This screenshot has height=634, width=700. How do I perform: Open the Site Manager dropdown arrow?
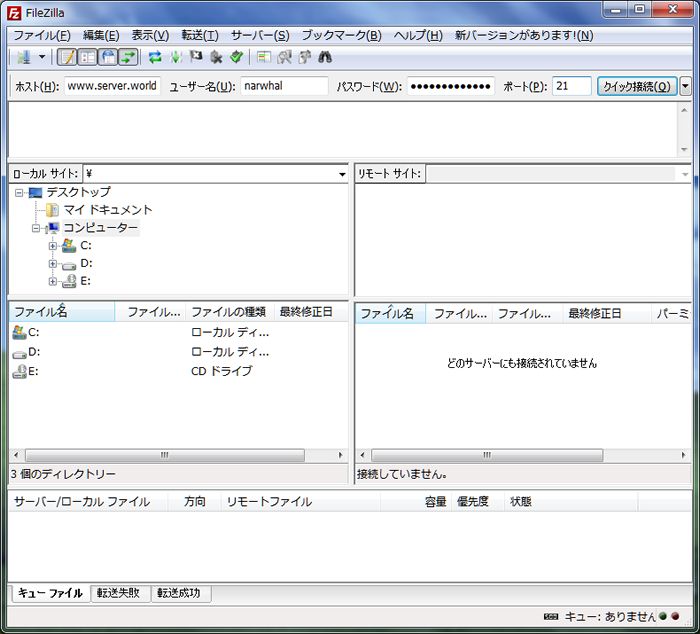[x=42, y=57]
